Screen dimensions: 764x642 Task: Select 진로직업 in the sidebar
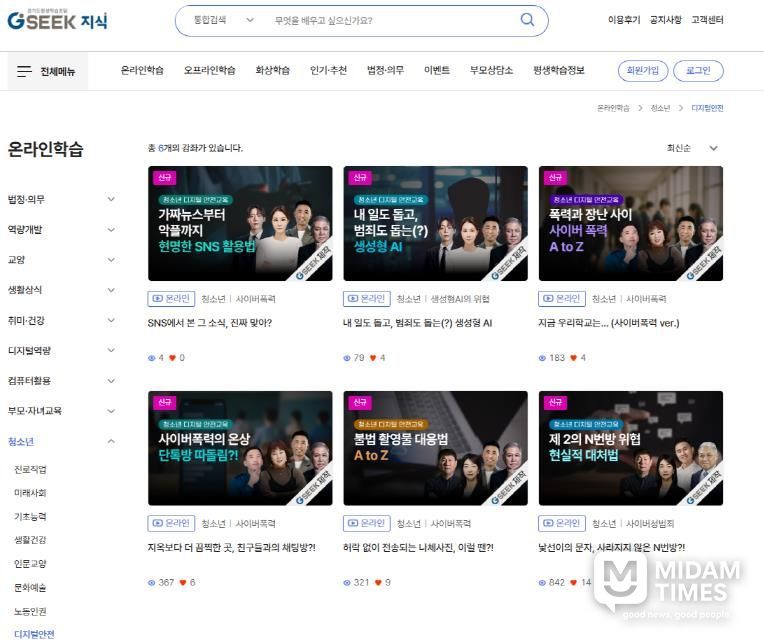tap(30, 469)
